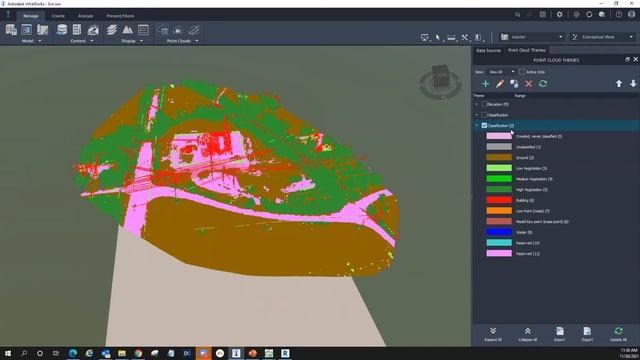The width and height of the screenshot is (640, 360).
Task: Click point cloud terrain generation icon
Action: (178, 30)
